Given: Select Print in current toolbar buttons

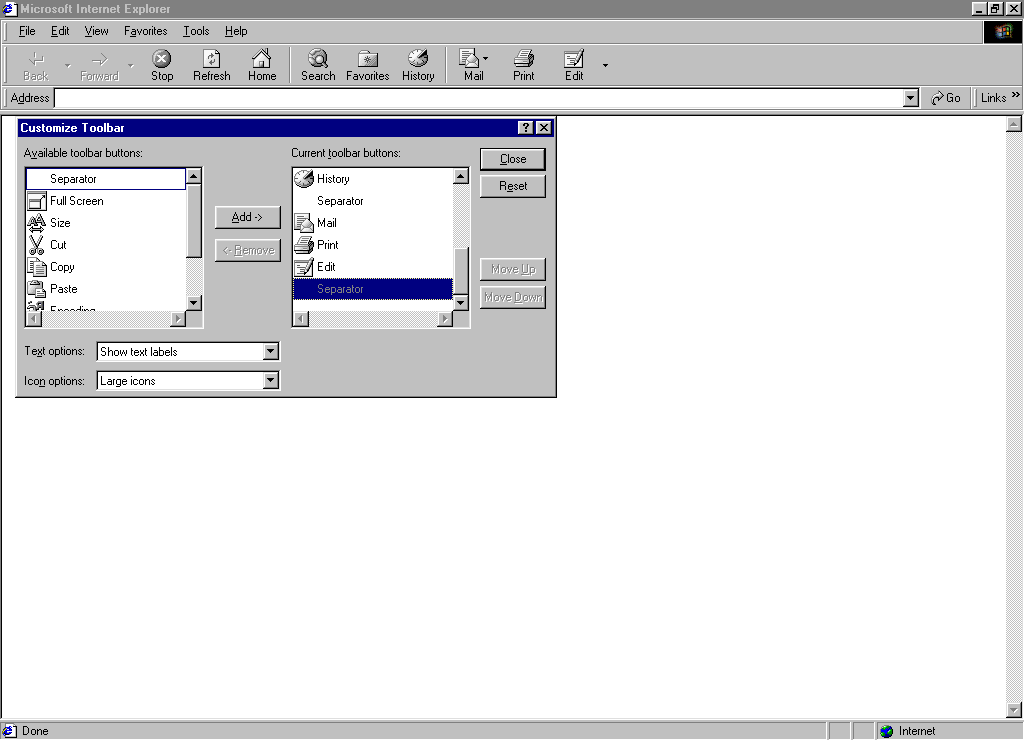Looking at the screenshot, I should pos(373,245).
